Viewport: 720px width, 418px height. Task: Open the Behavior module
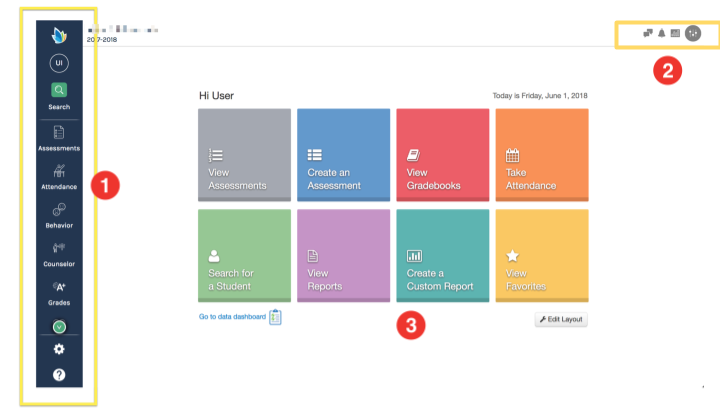click(x=58, y=213)
